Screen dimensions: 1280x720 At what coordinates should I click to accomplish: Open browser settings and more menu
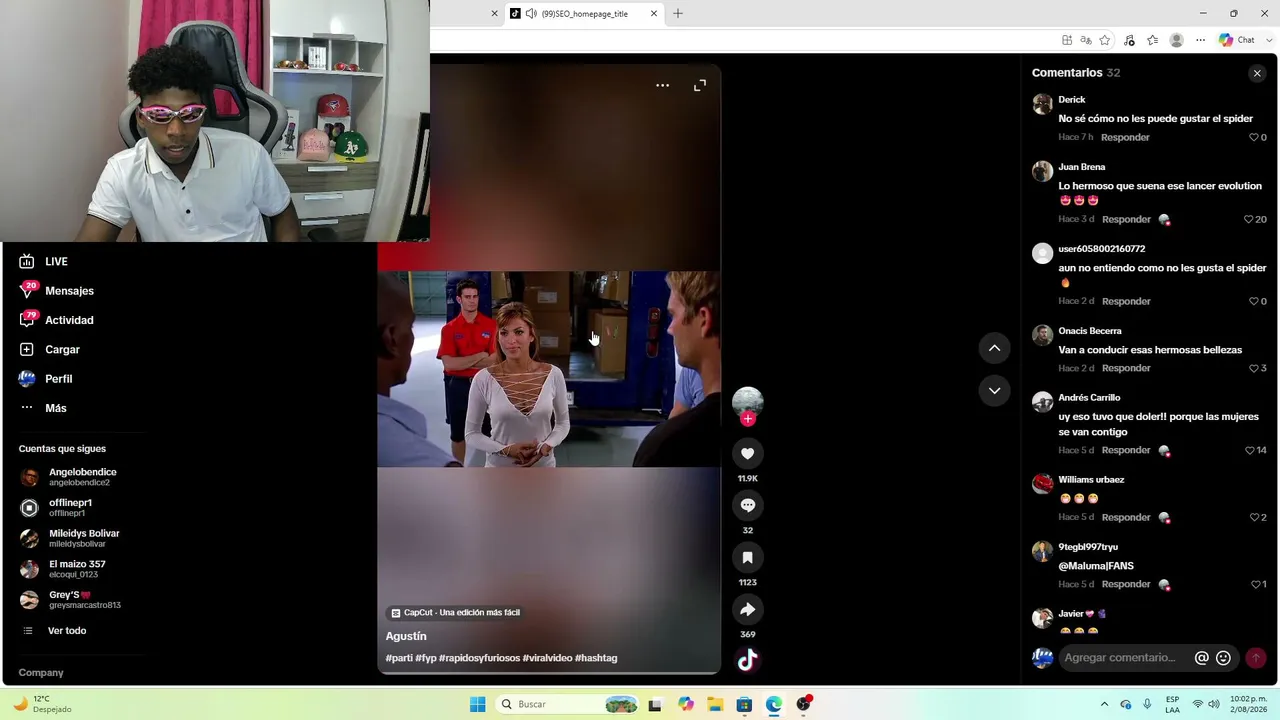pyautogui.click(x=1200, y=40)
